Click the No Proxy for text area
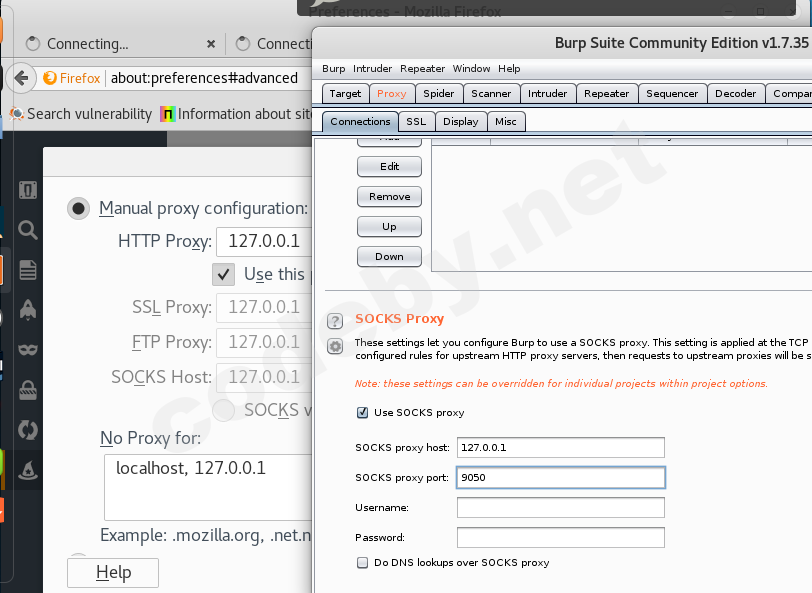The width and height of the screenshot is (812, 593). 208,487
